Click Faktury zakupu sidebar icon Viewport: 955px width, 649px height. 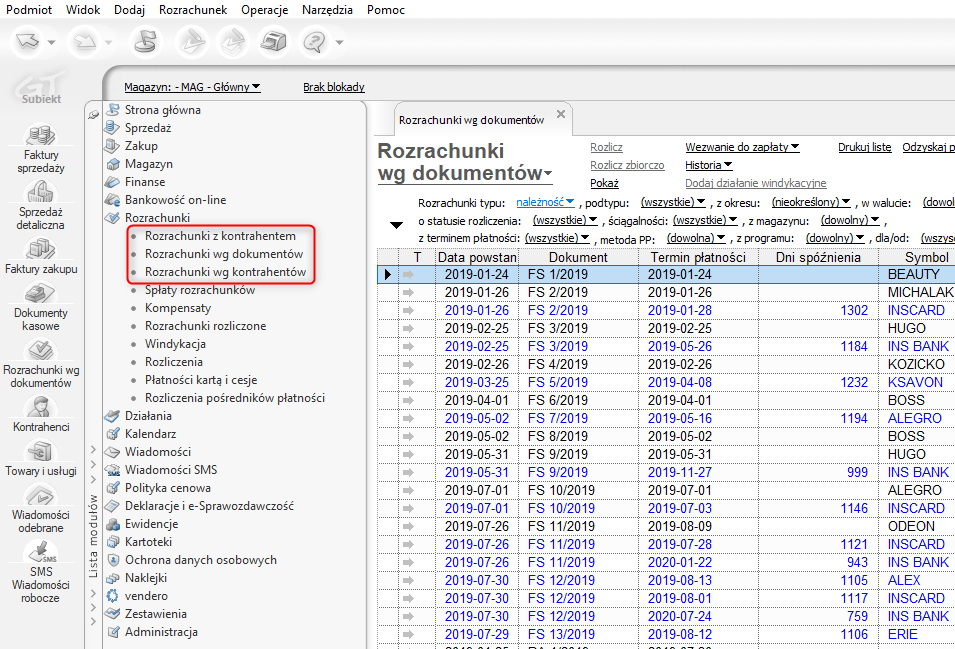click(x=40, y=250)
